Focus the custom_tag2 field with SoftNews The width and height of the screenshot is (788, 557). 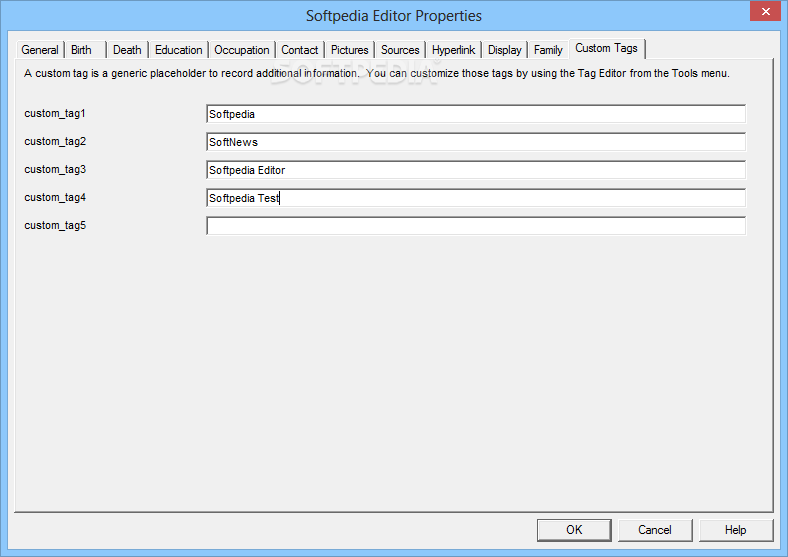[476, 142]
